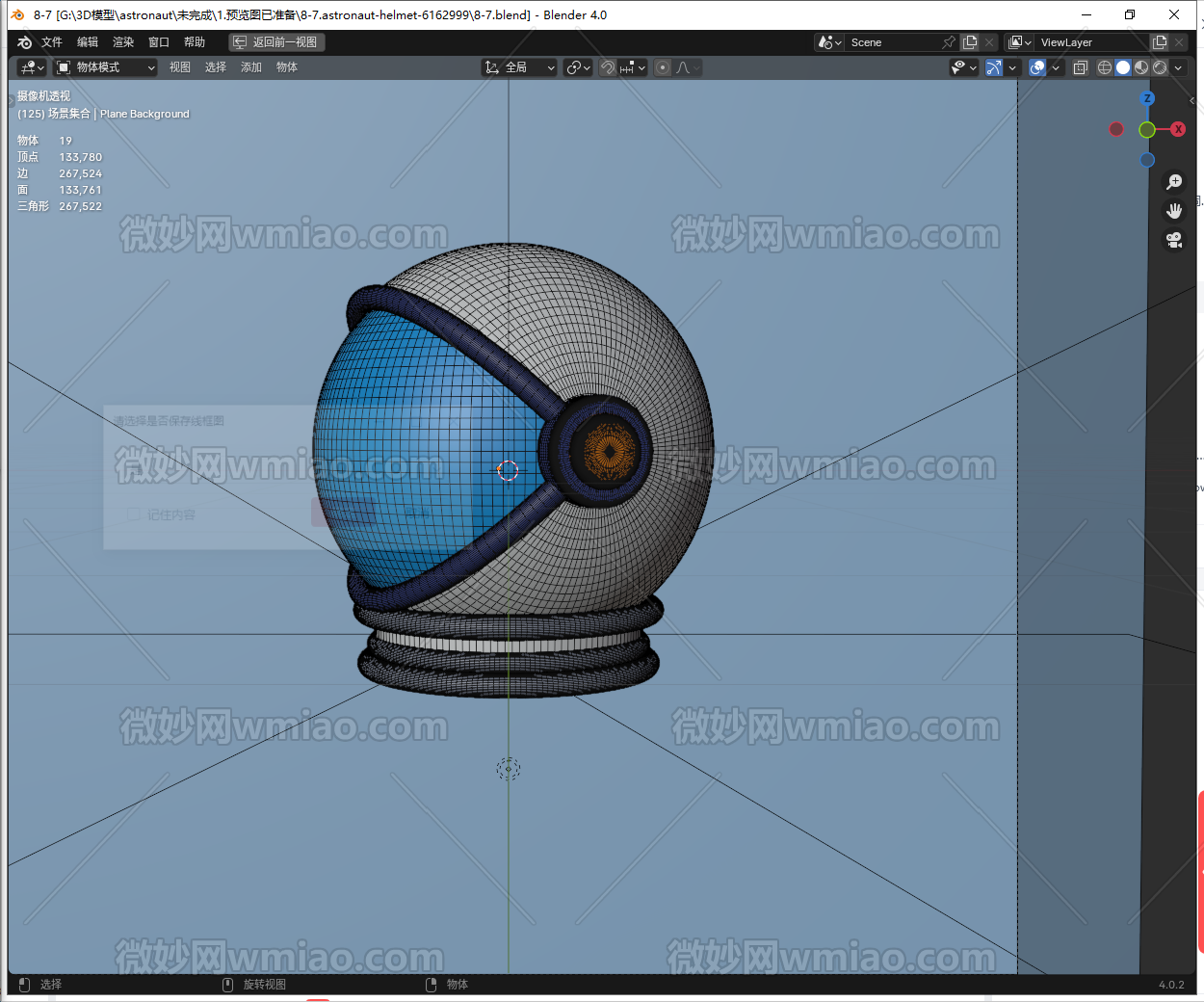Click the 3D cursor in viewport

tap(508, 470)
